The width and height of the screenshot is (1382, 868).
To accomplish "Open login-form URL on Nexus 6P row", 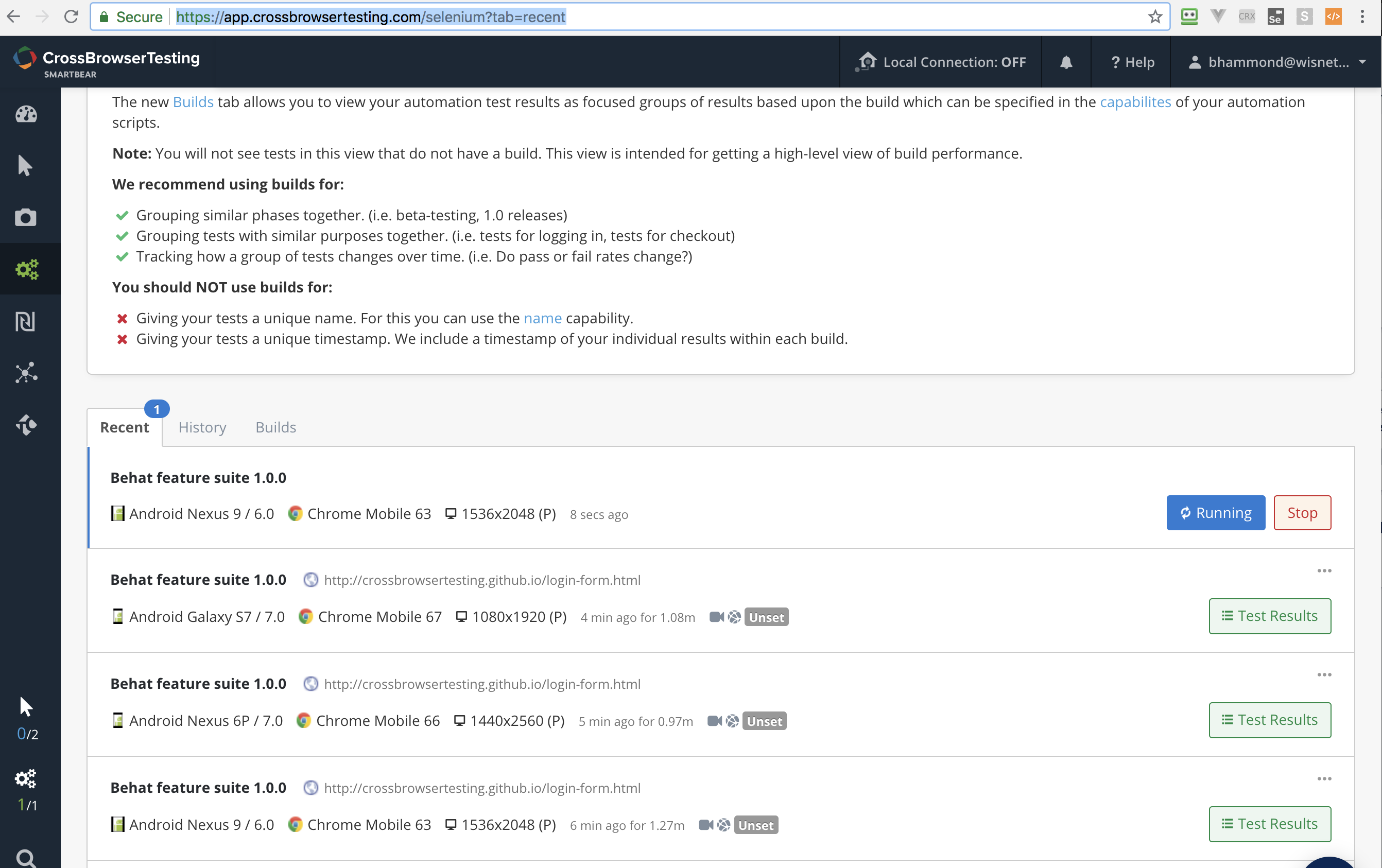I will [482, 684].
